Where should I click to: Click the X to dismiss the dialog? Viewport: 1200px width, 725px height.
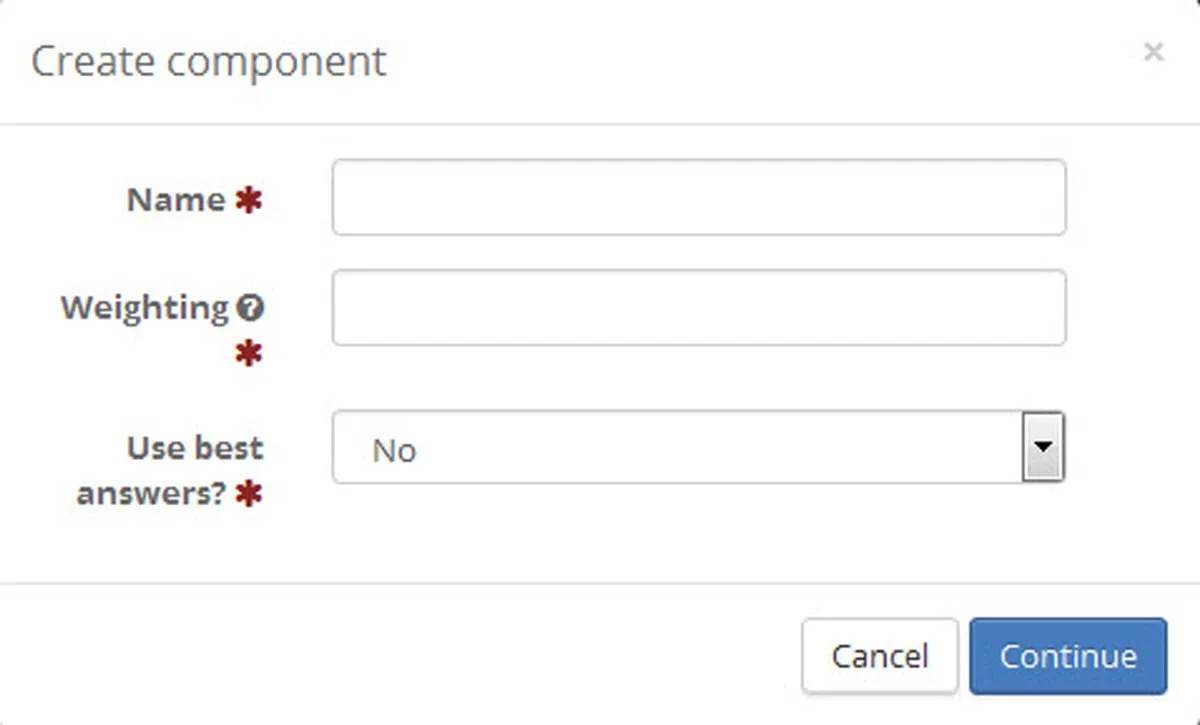coord(1154,52)
